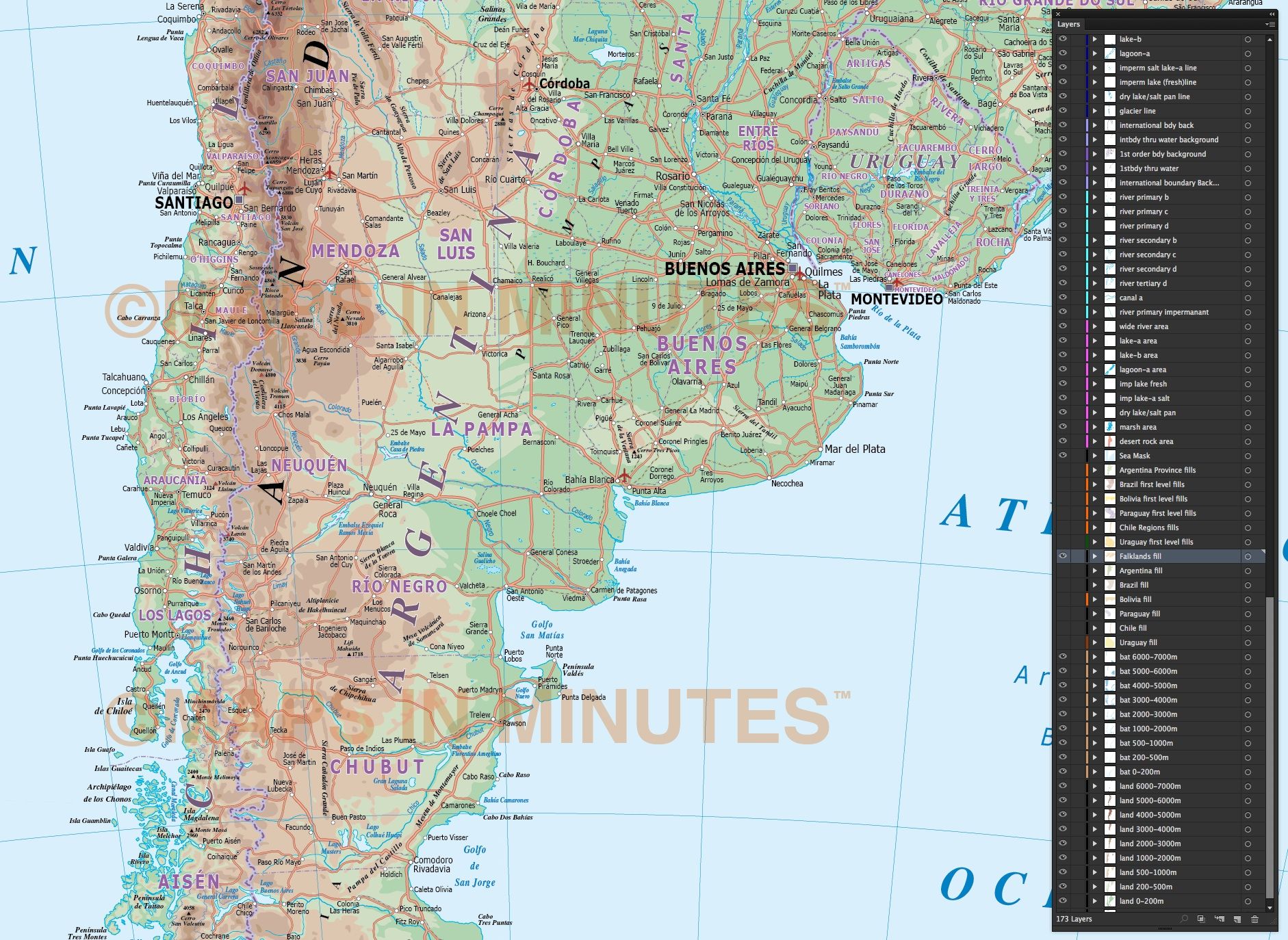Select the 'imp lake fresh' layer

[1160, 384]
